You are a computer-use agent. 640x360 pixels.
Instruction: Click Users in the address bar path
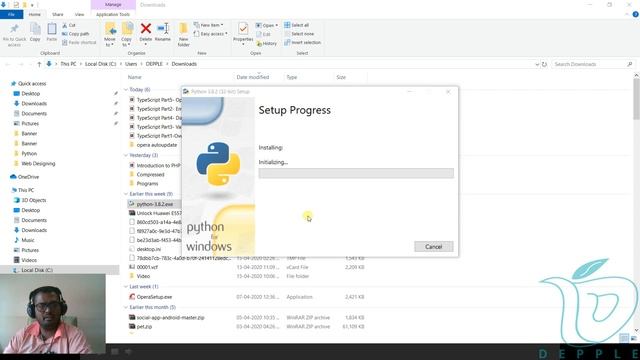click(131, 64)
